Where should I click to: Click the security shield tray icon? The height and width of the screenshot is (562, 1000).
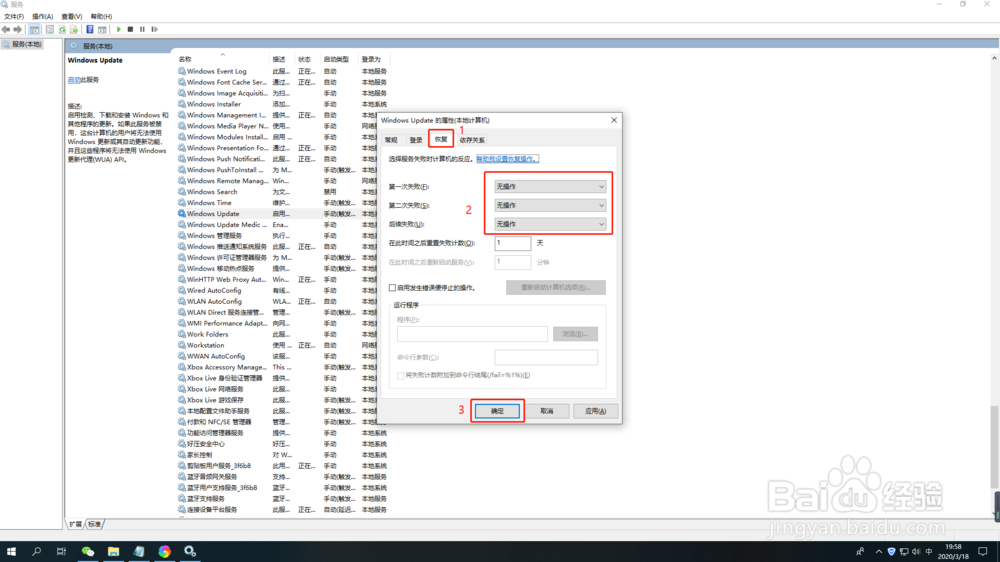coord(891,551)
